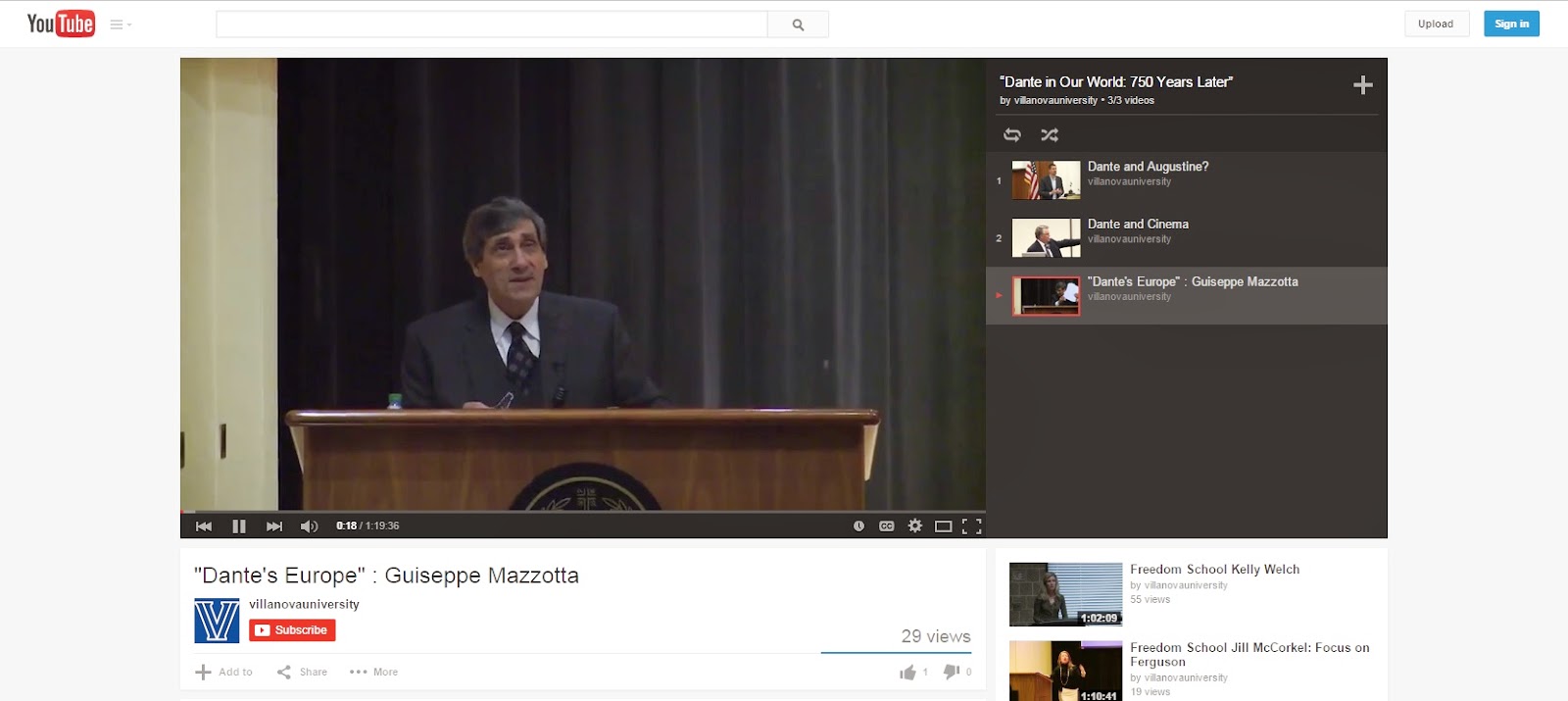
Task: Mute the video volume
Action: pos(309,526)
